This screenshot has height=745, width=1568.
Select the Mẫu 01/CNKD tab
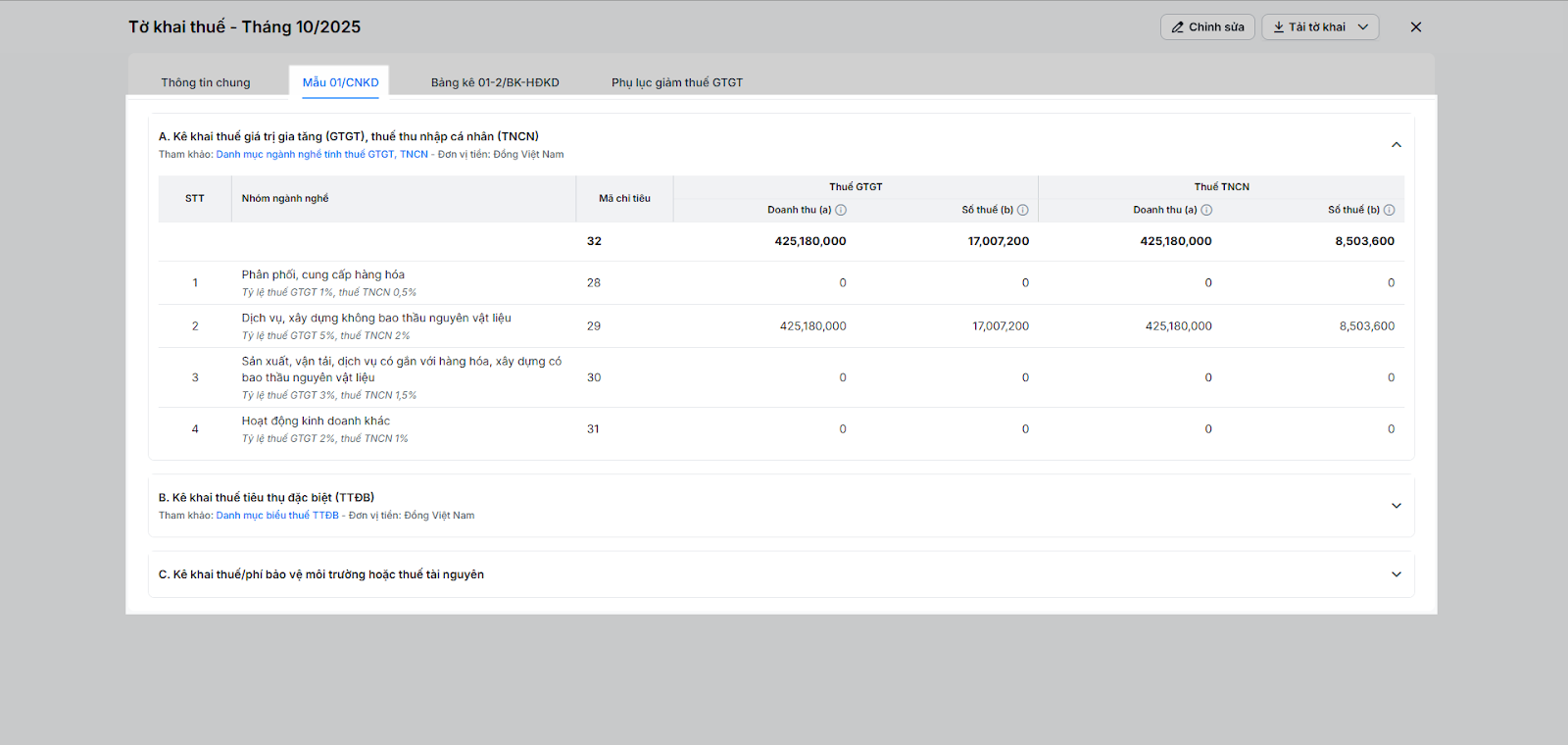click(340, 82)
